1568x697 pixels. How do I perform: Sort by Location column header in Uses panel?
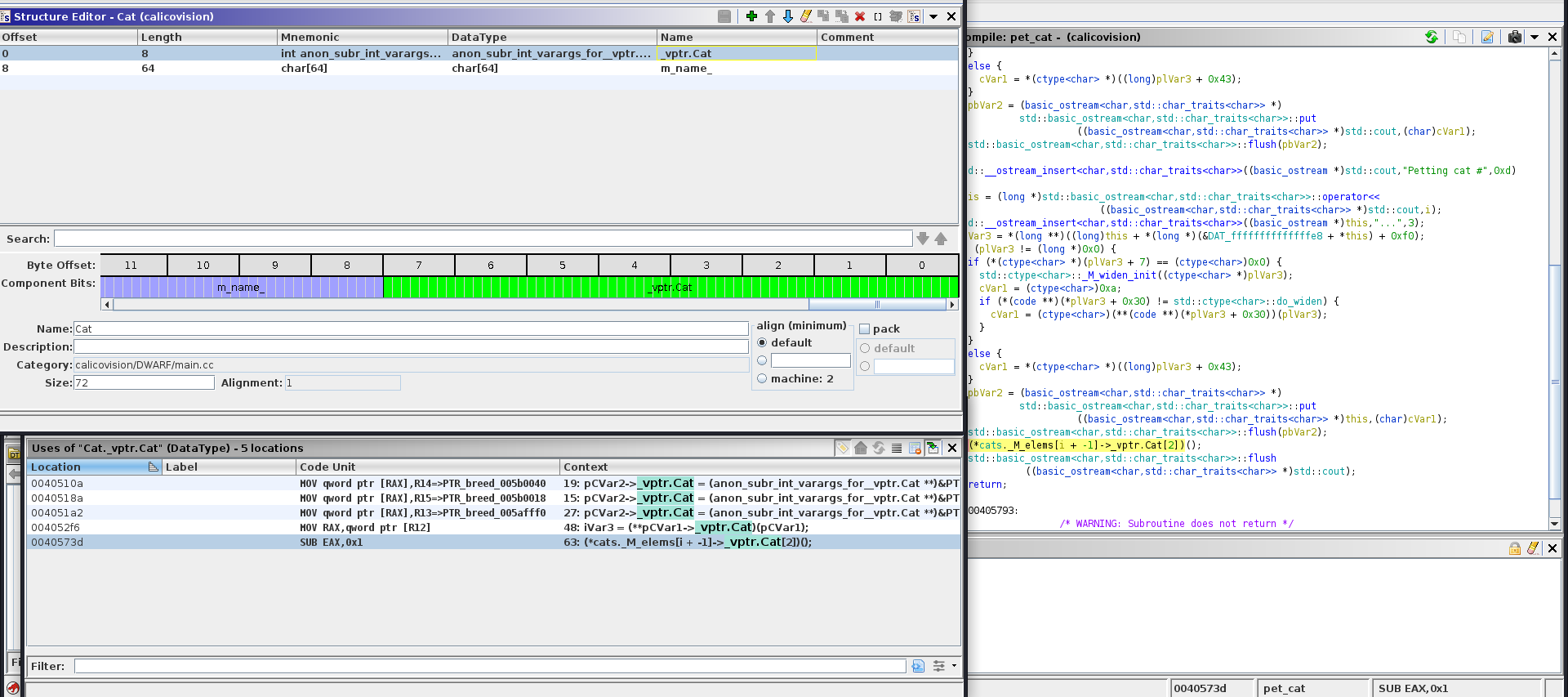(95, 467)
